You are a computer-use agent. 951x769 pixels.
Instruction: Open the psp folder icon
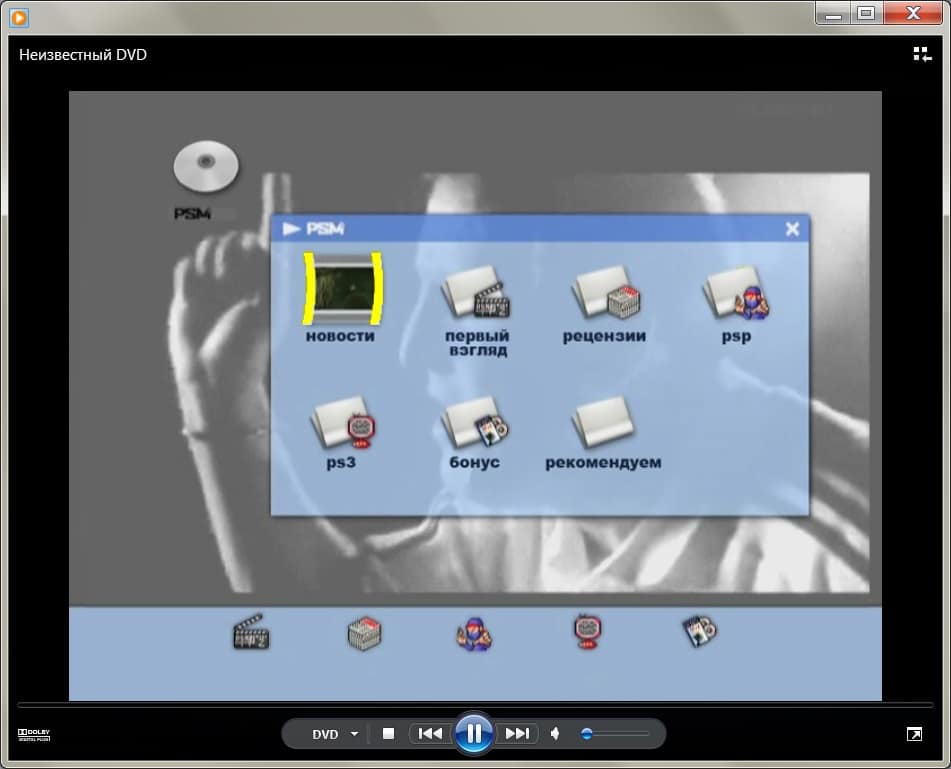[736, 293]
